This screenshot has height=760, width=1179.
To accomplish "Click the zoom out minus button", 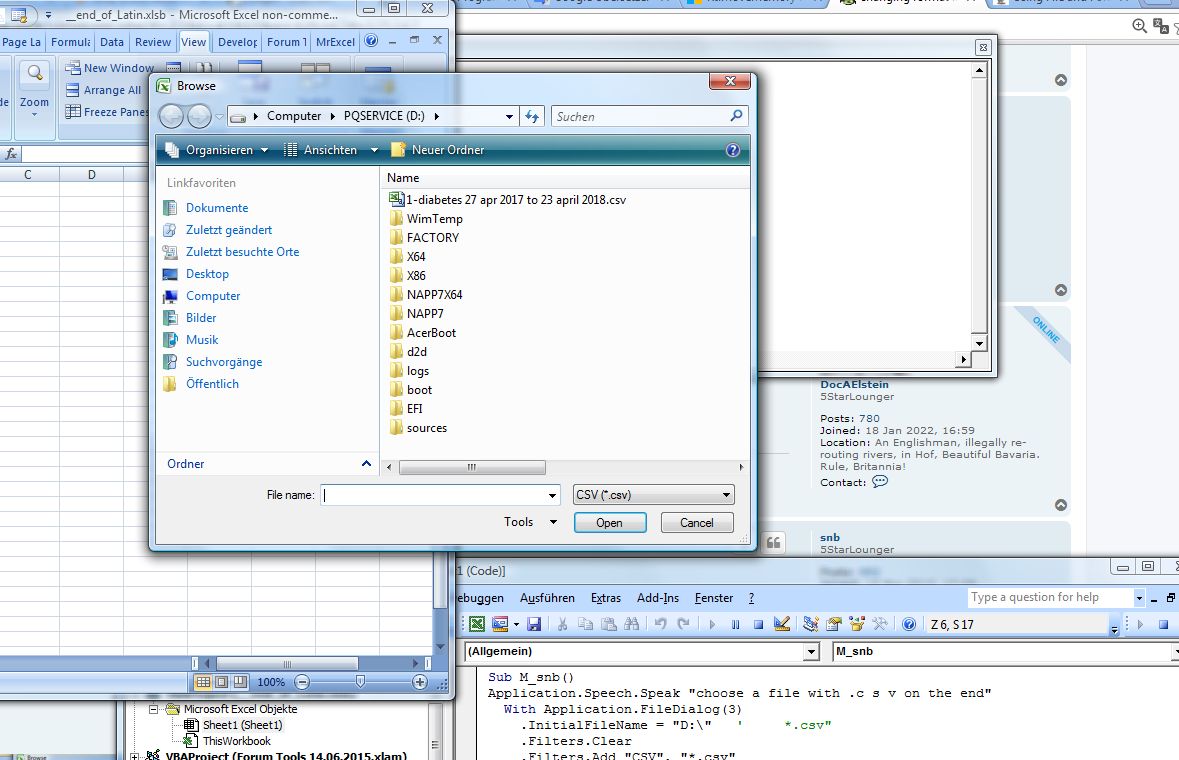I will 302,682.
